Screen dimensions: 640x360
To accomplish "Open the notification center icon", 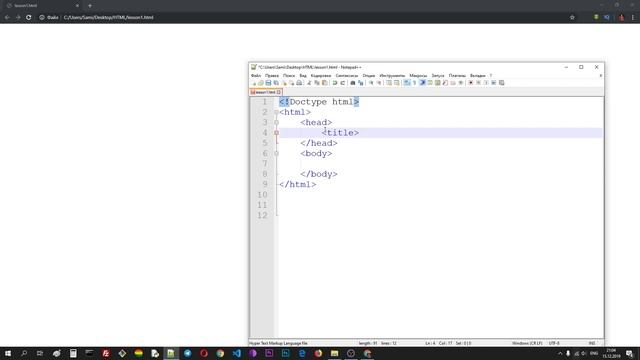I will (630, 353).
